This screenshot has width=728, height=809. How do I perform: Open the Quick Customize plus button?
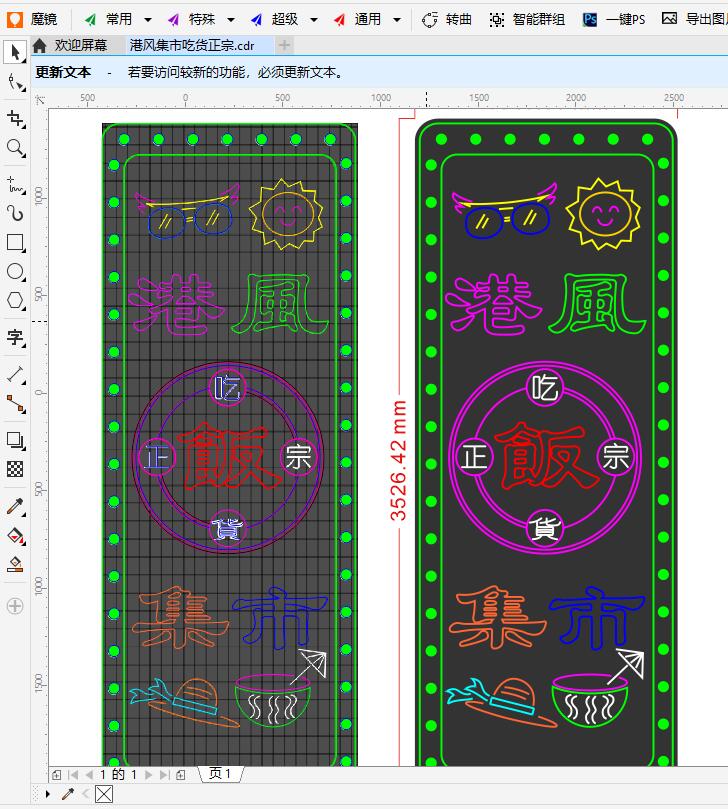(15, 606)
